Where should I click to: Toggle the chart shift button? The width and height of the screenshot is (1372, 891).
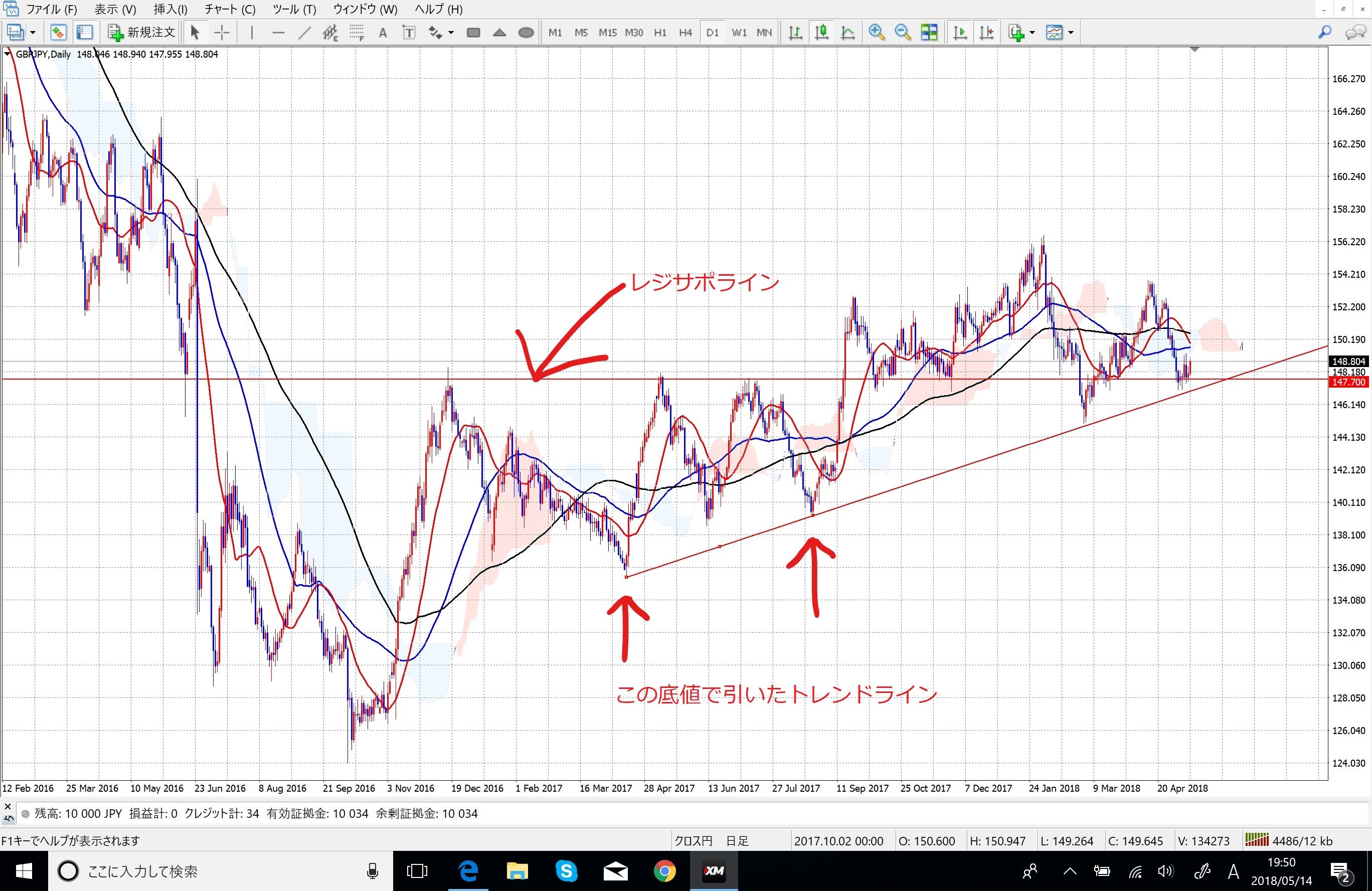986,33
